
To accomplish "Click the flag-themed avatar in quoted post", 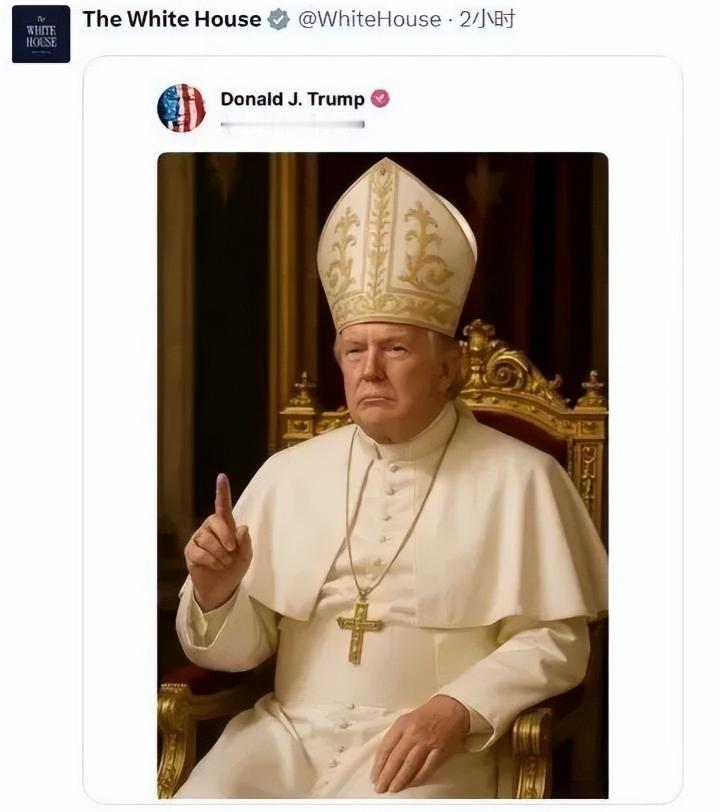I will (x=181, y=108).
